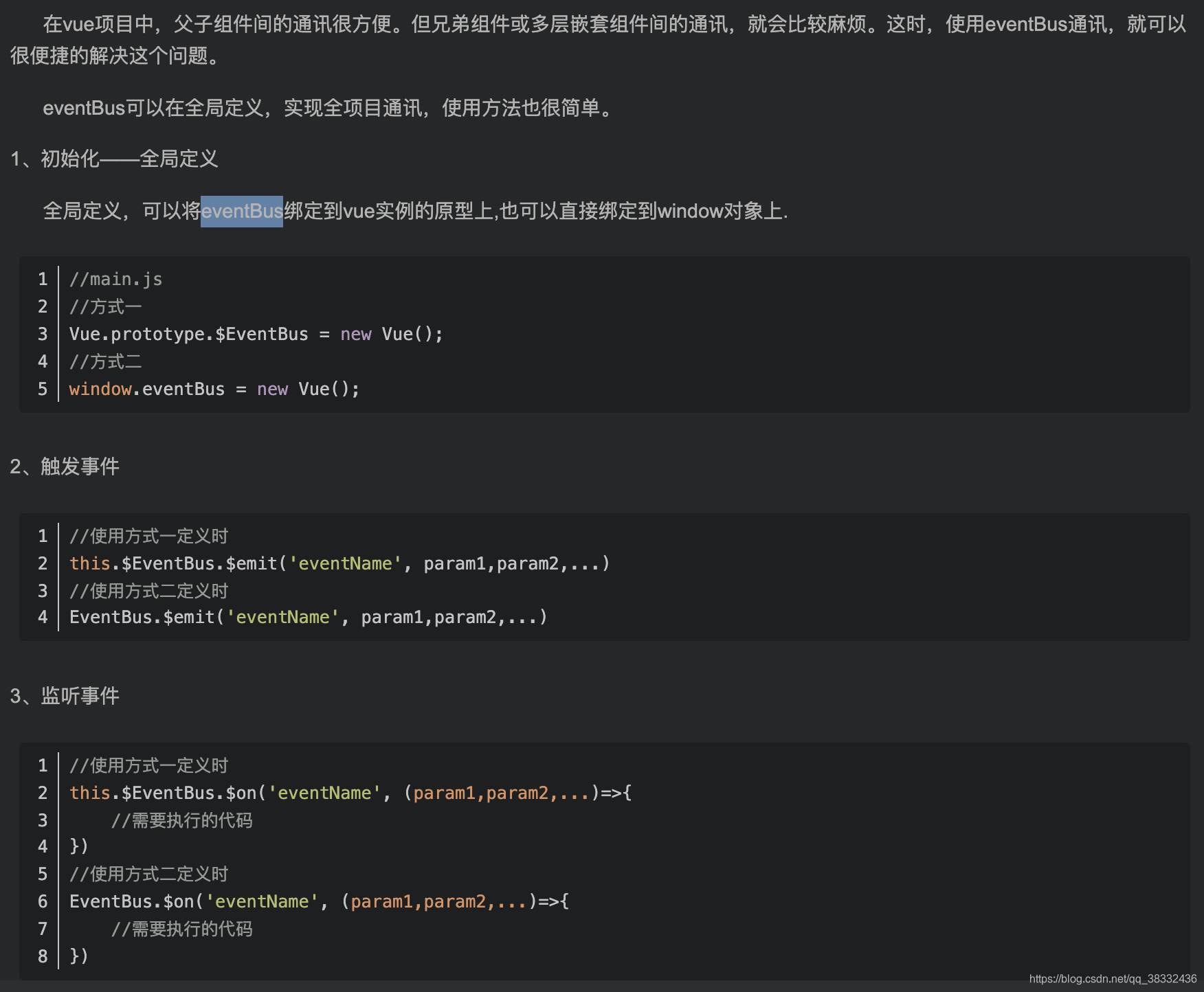
Task: Click heading '1、初始化——全局定义'
Action: (x=114, y=159)
